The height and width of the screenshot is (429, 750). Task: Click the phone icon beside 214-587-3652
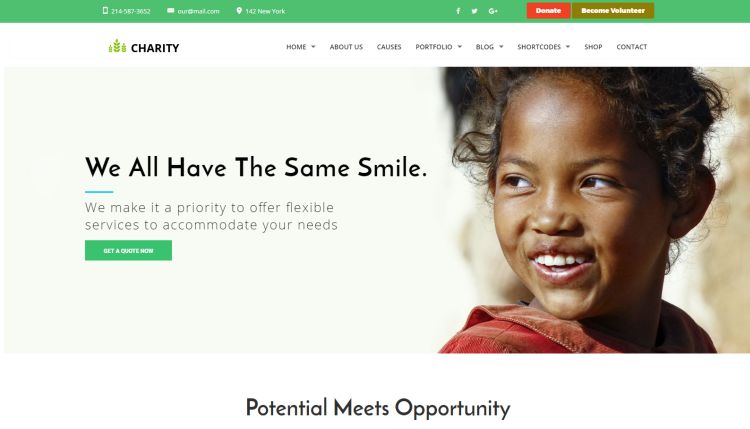[105, 11]
